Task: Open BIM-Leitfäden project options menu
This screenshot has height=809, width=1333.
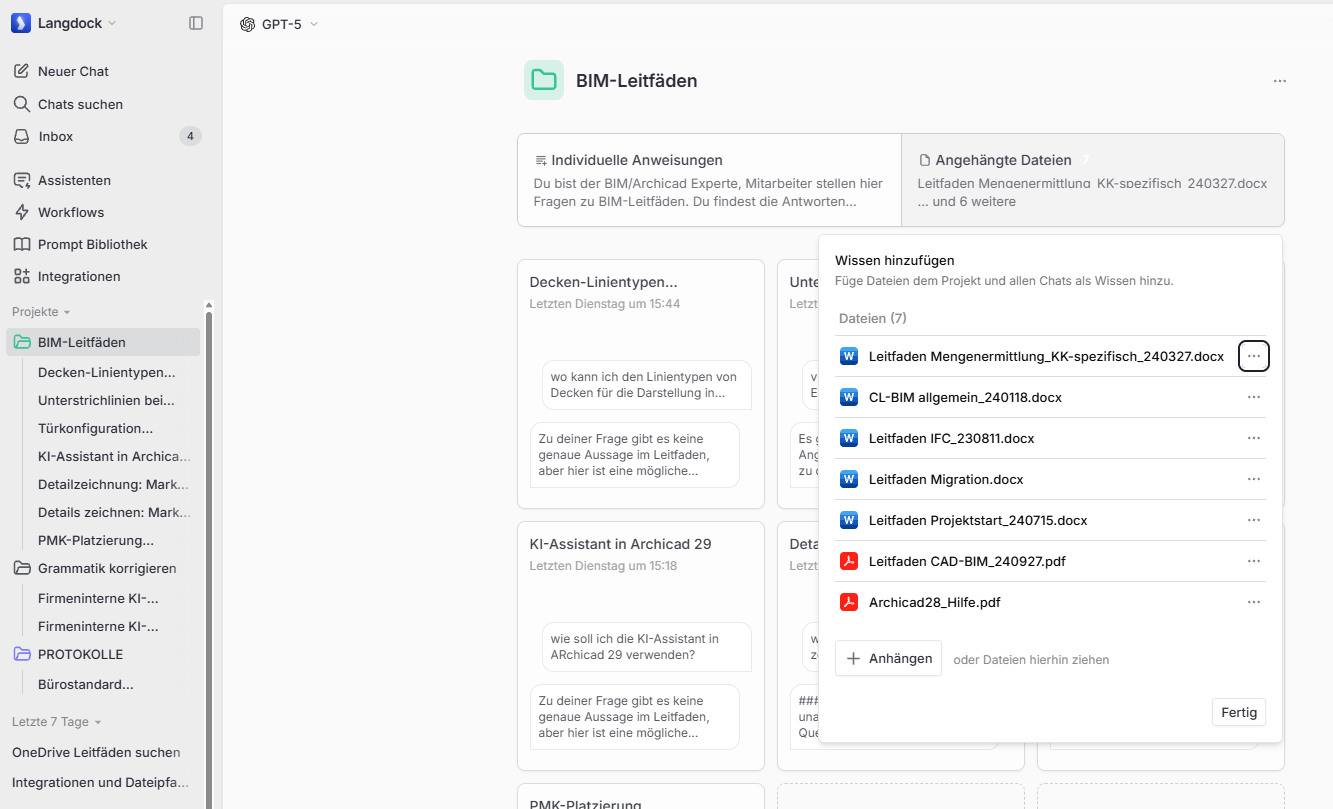Action: pos(1280,81)
